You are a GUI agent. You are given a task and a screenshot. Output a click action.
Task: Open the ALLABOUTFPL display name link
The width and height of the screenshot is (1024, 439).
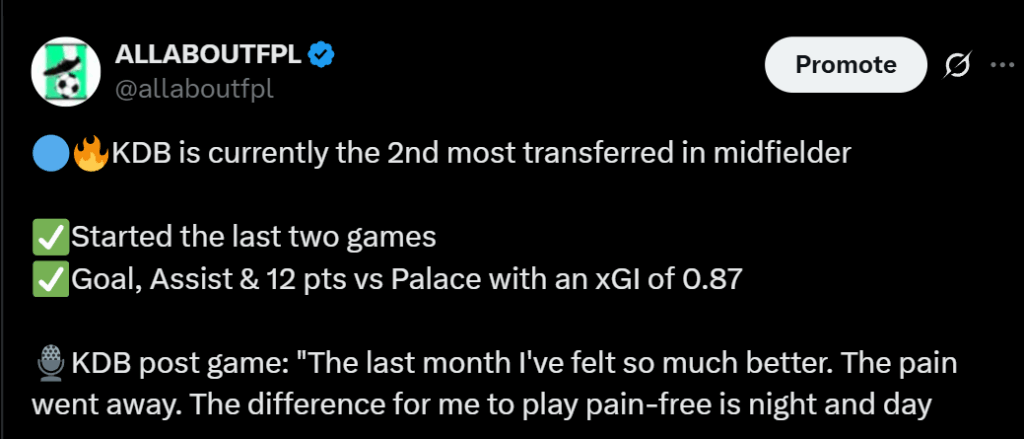[x=209, y=56]
